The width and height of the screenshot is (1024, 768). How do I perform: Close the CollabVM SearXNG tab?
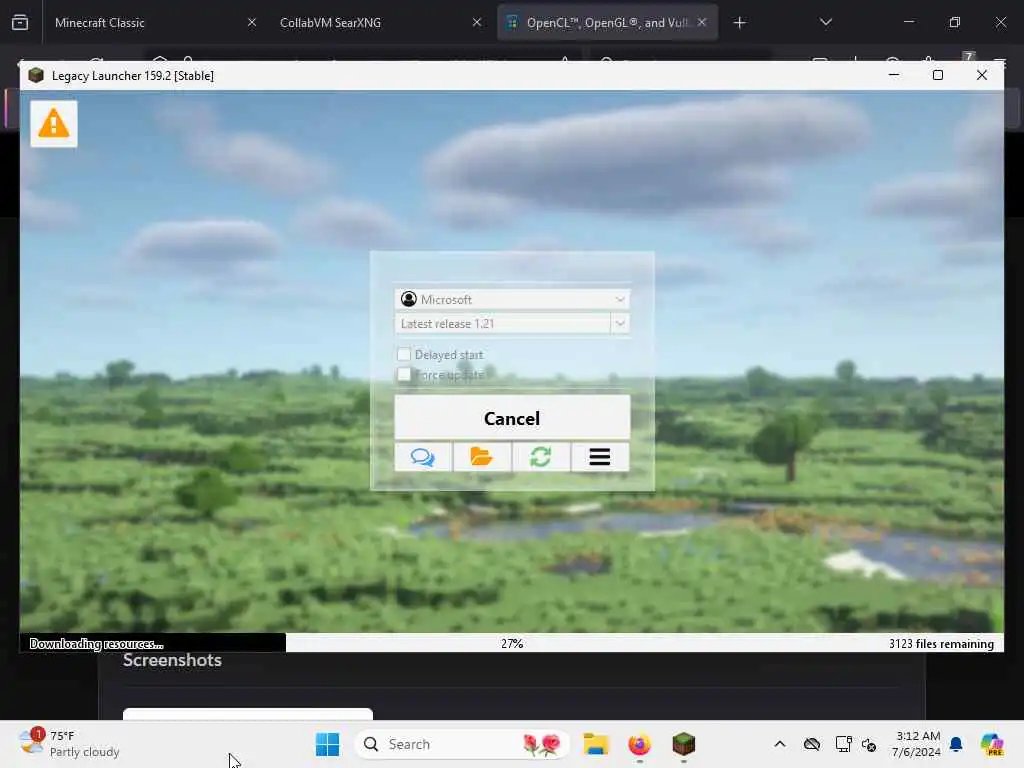click(x=477, y=22)
